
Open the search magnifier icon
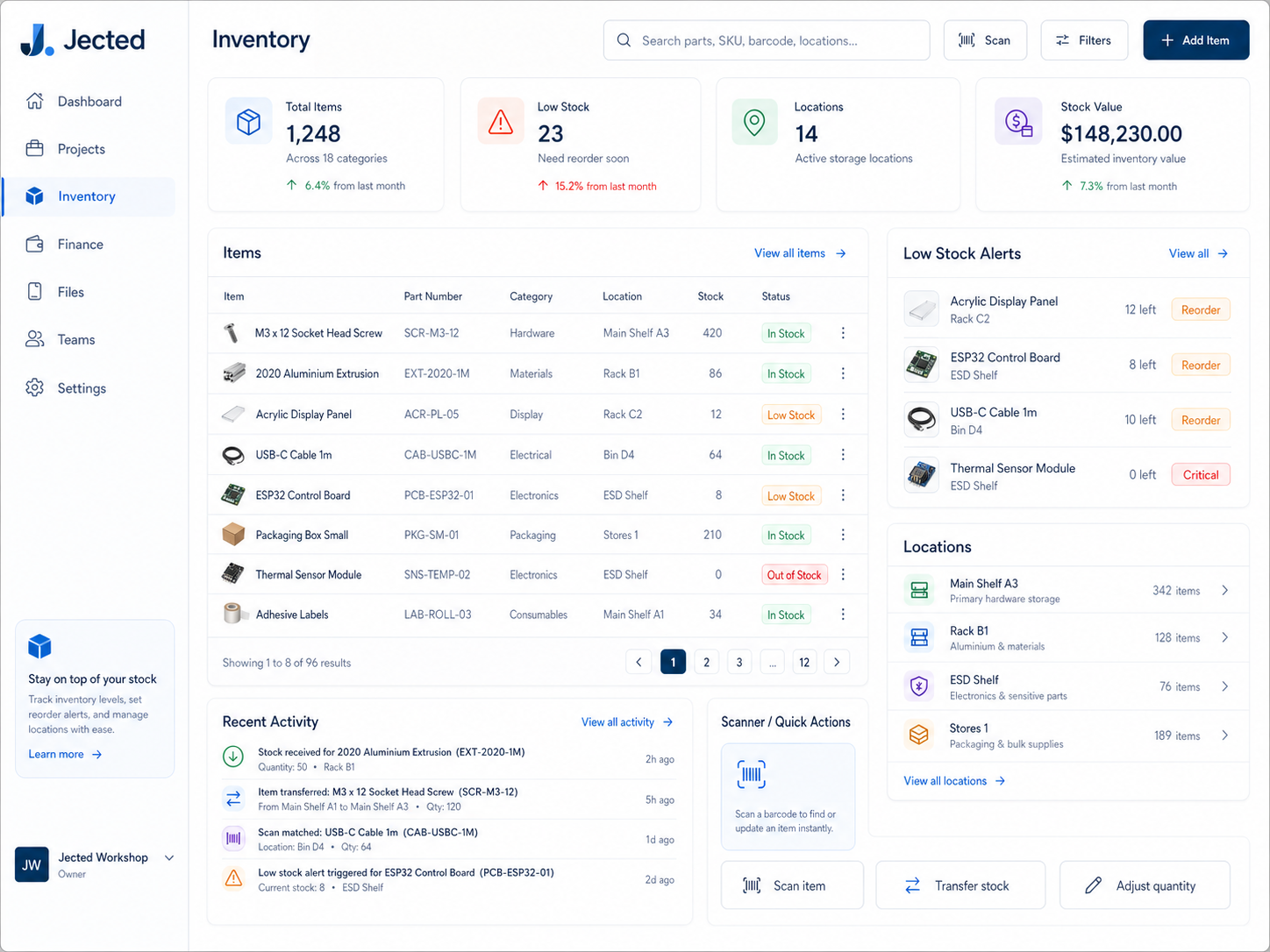[623, 39]
